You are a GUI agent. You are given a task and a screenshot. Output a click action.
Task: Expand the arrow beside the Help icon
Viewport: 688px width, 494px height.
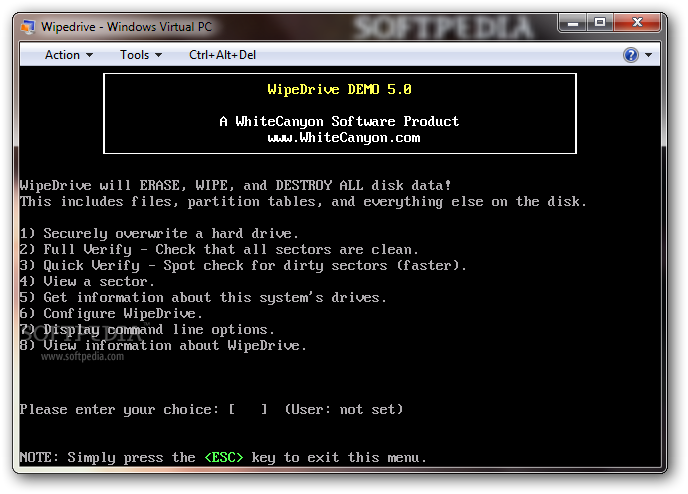(649, 55)
